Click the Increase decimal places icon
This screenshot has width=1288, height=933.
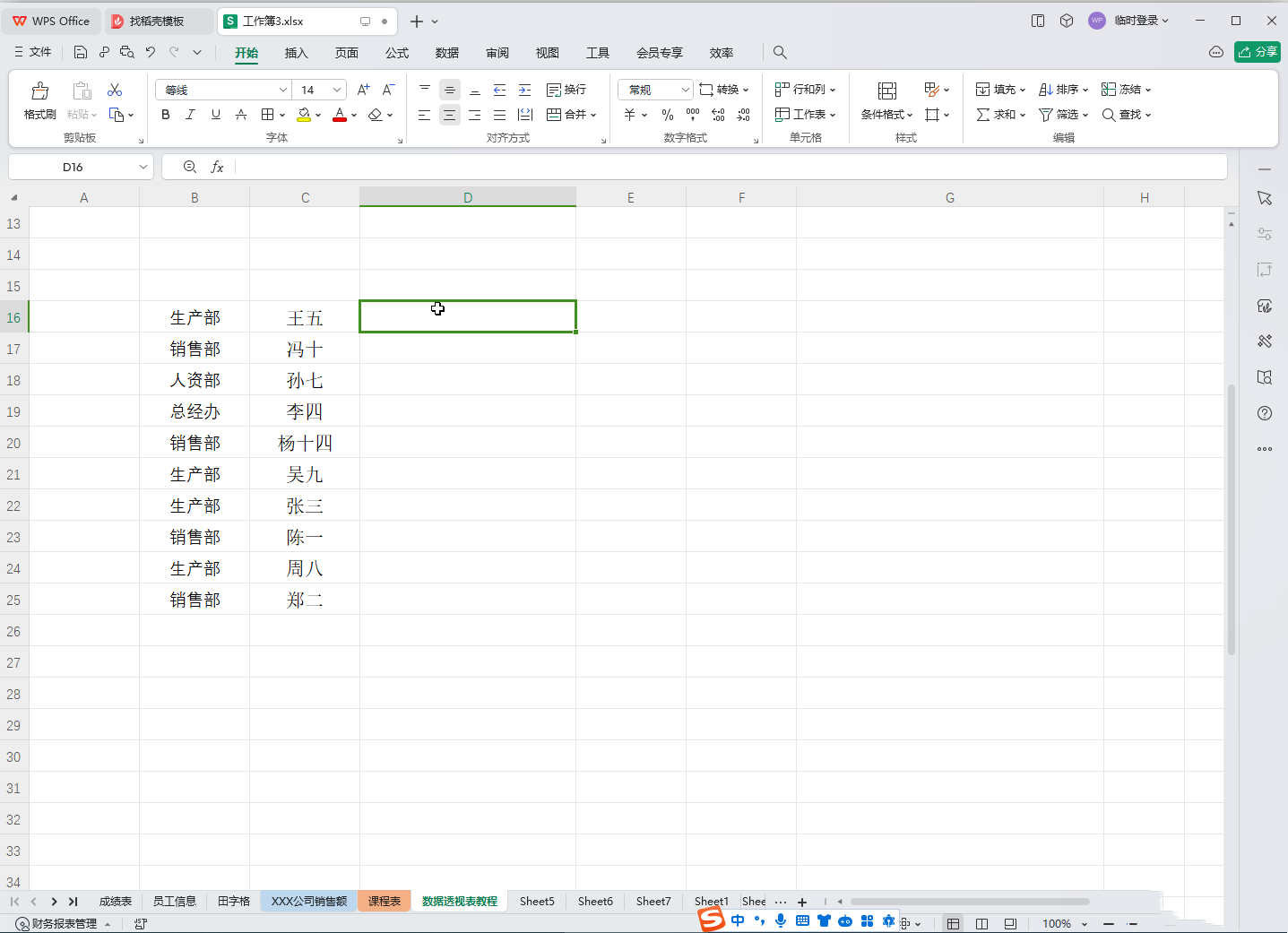(x=718, y=115)
